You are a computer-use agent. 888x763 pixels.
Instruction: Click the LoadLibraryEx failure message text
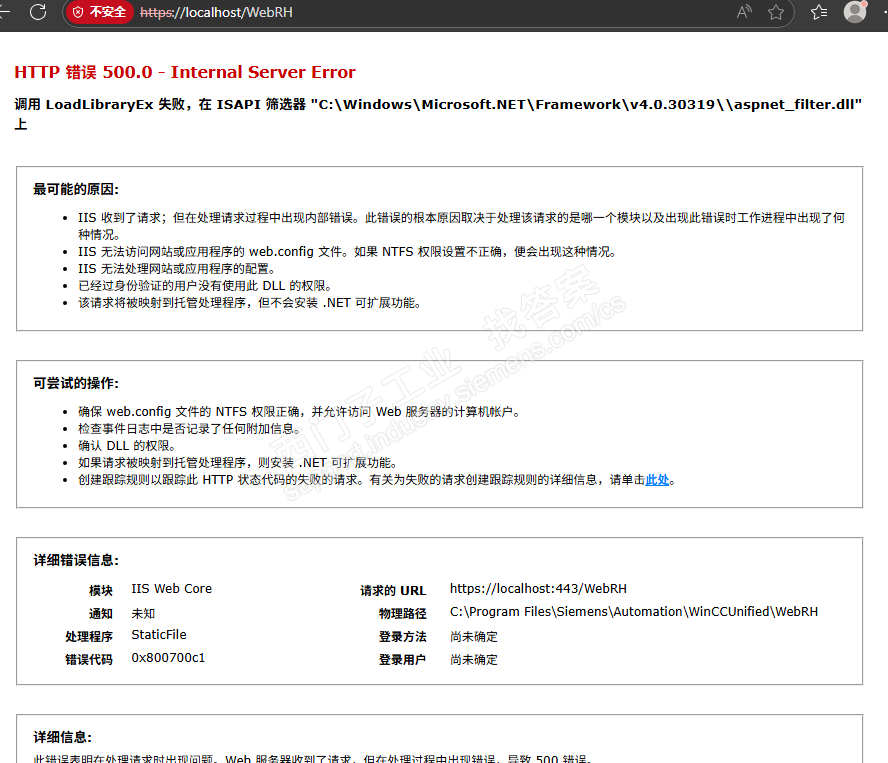pyautogui.click(x=438, y=114)
